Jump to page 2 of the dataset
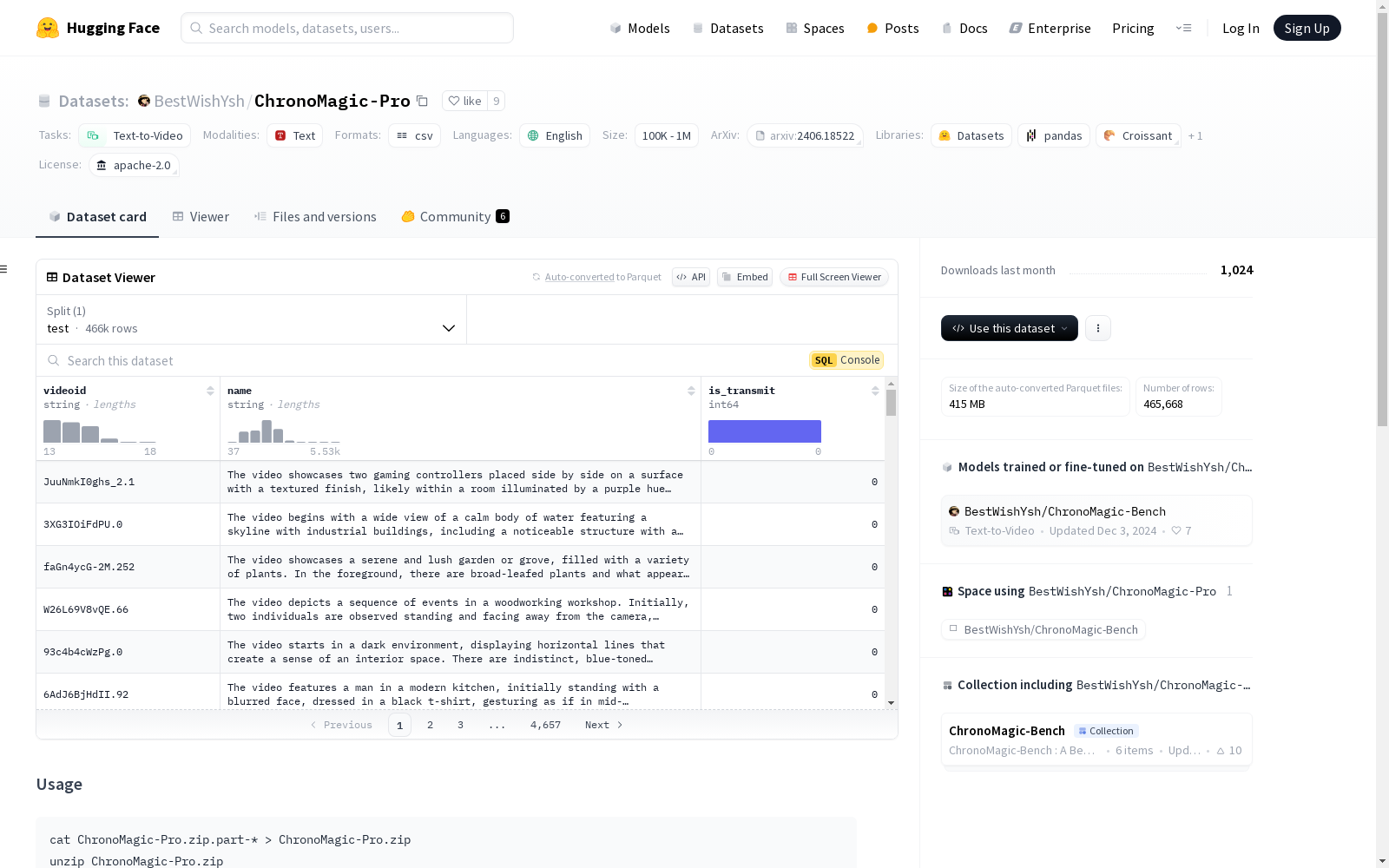Viewport: 1389px width, 868px height. 430,725
